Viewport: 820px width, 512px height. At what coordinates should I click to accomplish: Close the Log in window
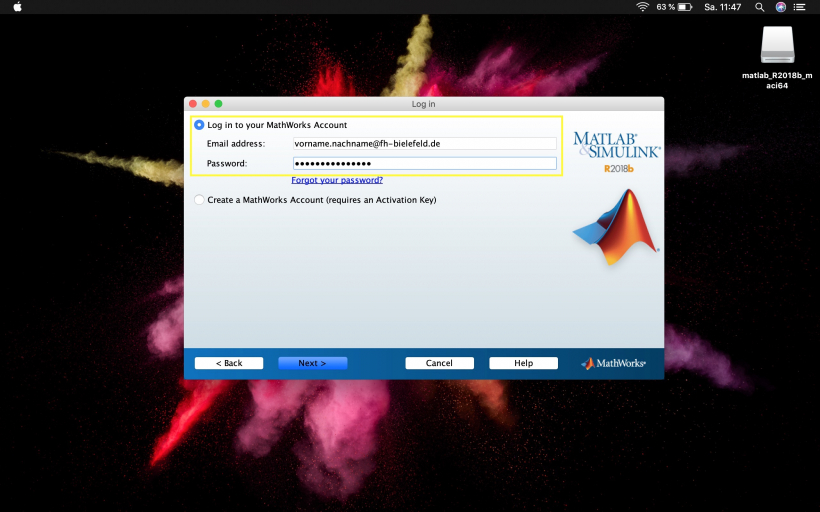pos(194,104)
